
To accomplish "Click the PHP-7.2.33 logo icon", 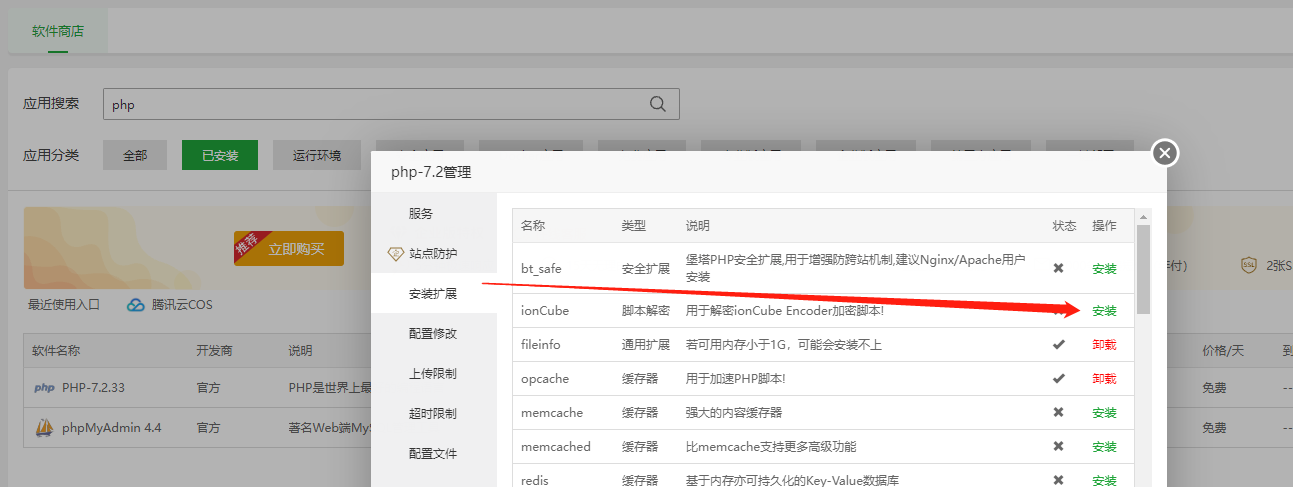I will (x=44, y=388).
